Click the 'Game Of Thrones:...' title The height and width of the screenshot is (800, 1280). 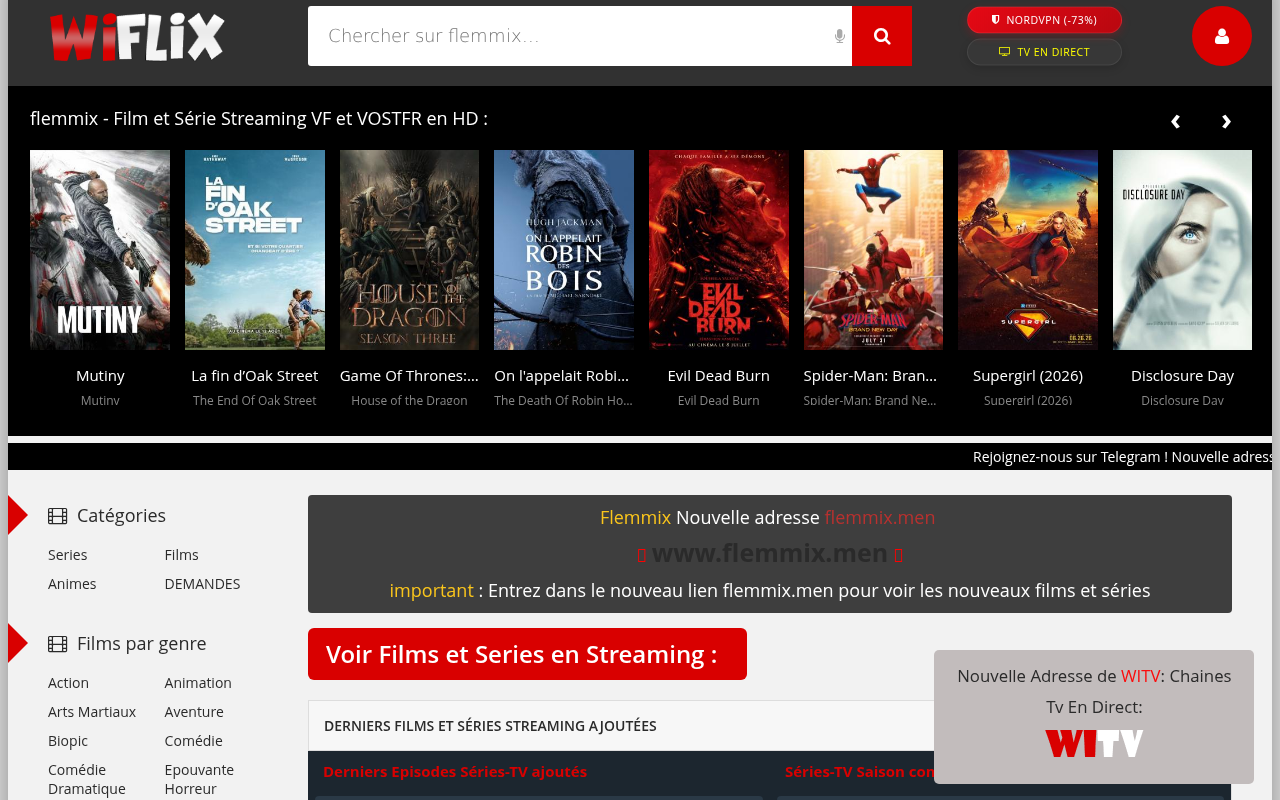pos(409,376)
